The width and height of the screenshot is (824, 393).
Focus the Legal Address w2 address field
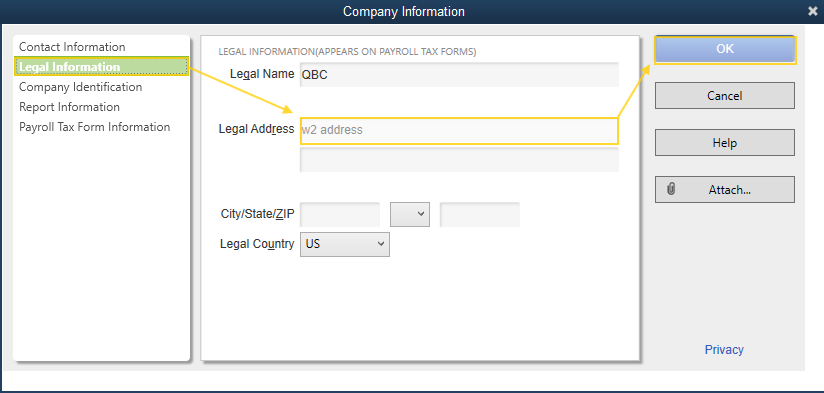[459, 131]
